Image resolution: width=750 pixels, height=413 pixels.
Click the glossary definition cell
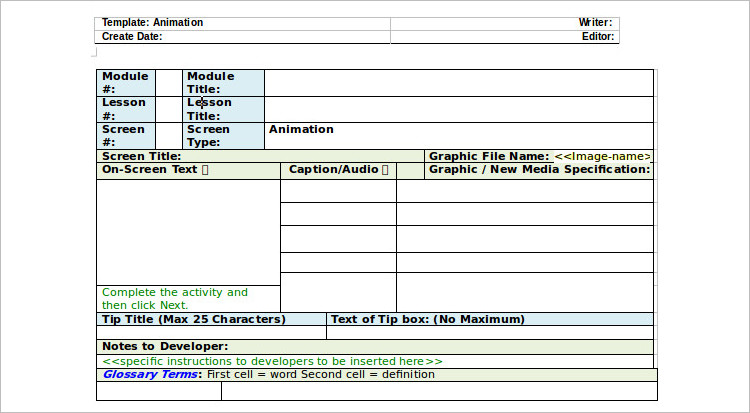point(437,391)
